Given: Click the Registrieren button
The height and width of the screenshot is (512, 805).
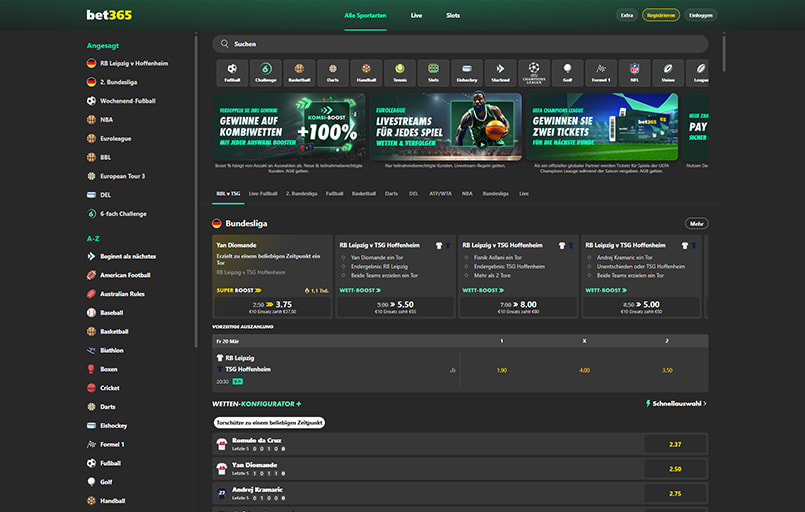Looking at the screenshot, I should tap(661, 15).
